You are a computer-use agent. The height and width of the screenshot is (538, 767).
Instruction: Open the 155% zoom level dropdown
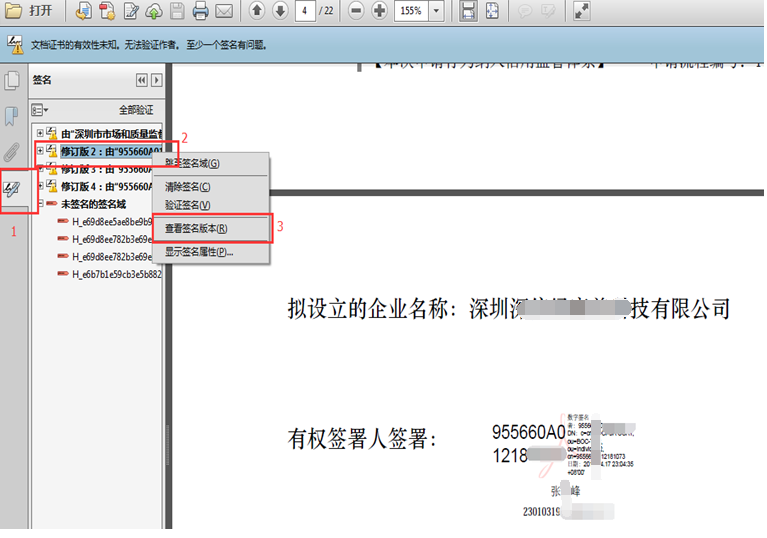click(x=437, y=12)
